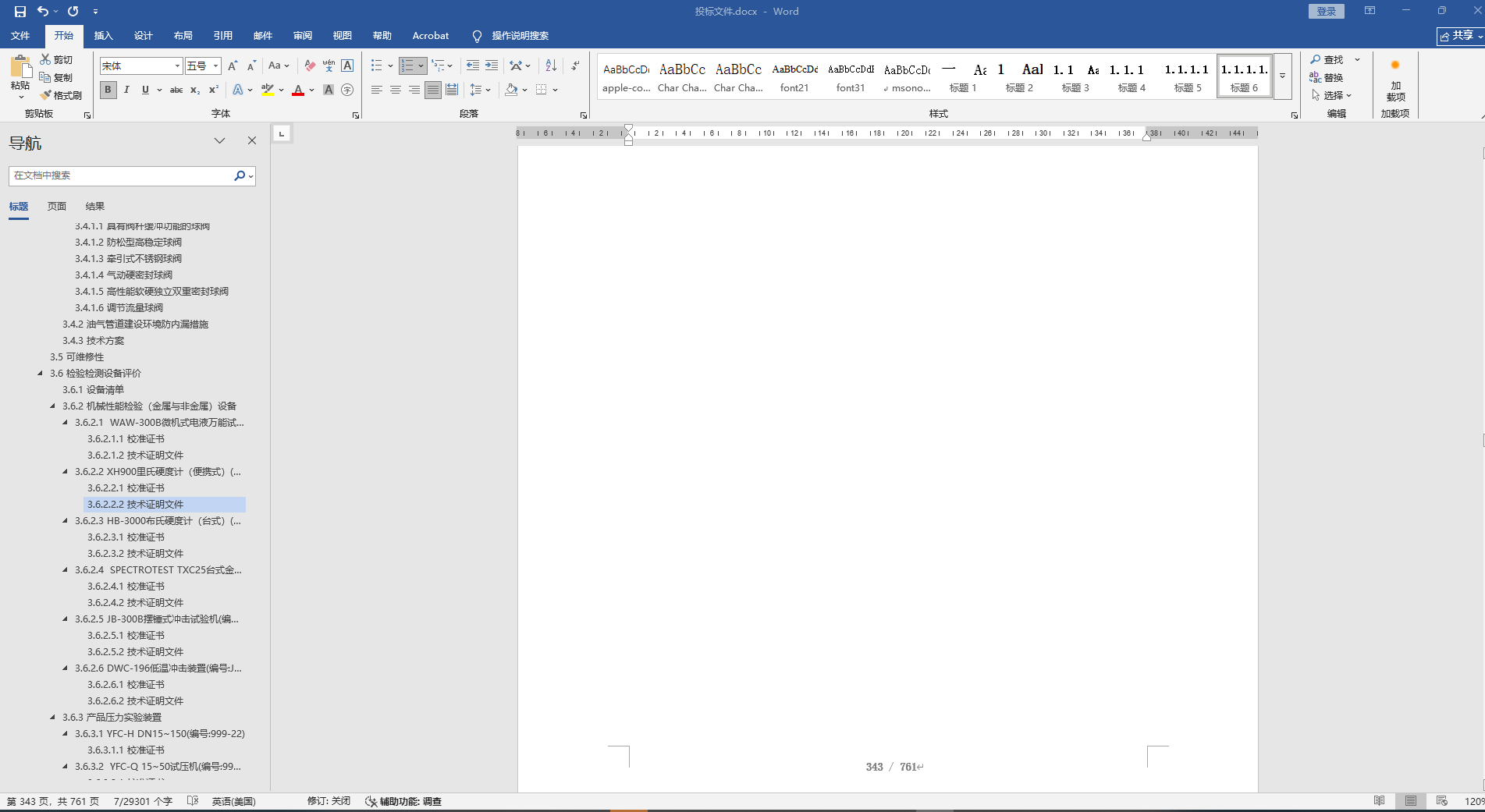This screenshot has height=812, width=1485.
Task: Click the Increase Indent icon
Action: [x=492, y=66]
